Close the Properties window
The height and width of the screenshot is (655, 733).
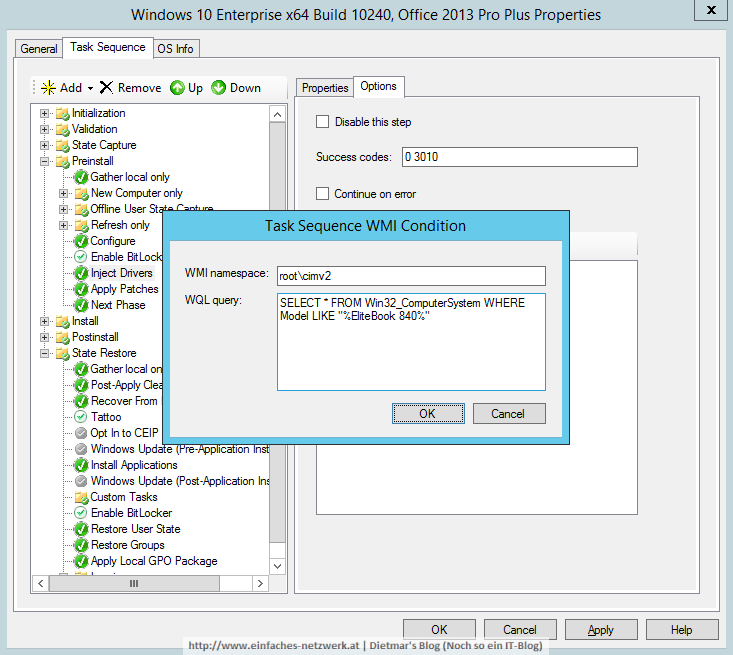point(711,10)
